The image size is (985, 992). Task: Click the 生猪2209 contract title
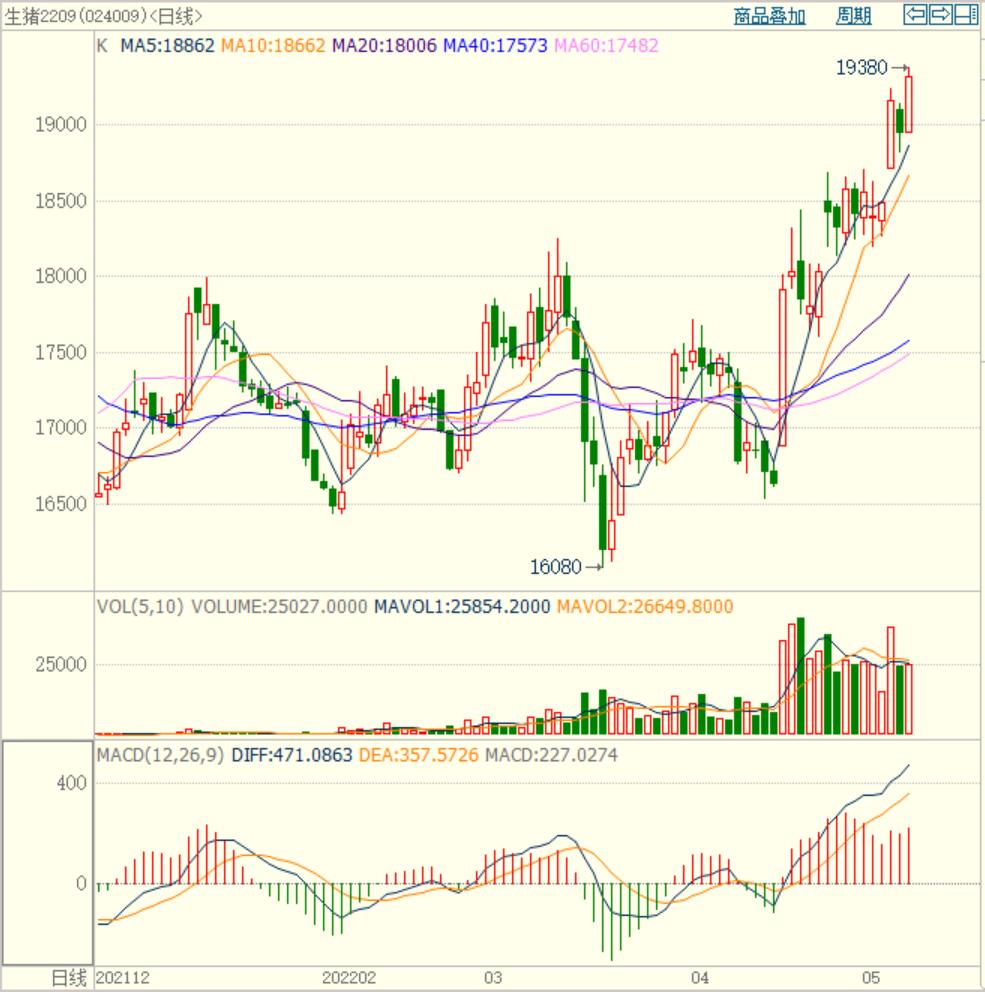pyautogui.click(x=103, y=16)
